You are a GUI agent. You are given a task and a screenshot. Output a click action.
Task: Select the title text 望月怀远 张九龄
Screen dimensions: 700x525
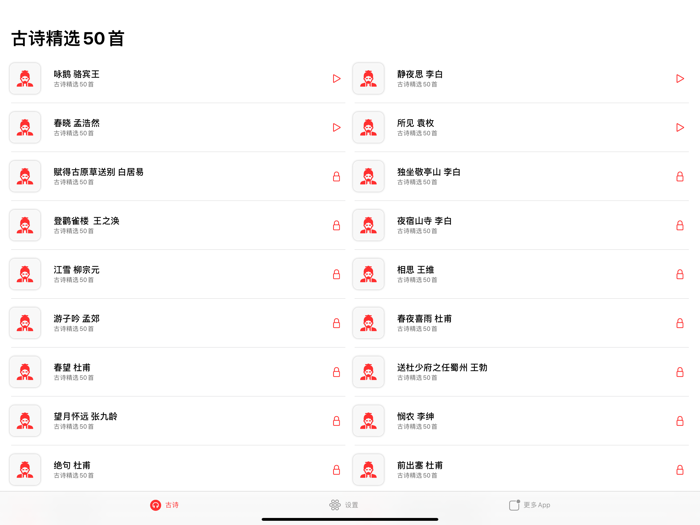point(85,416)
